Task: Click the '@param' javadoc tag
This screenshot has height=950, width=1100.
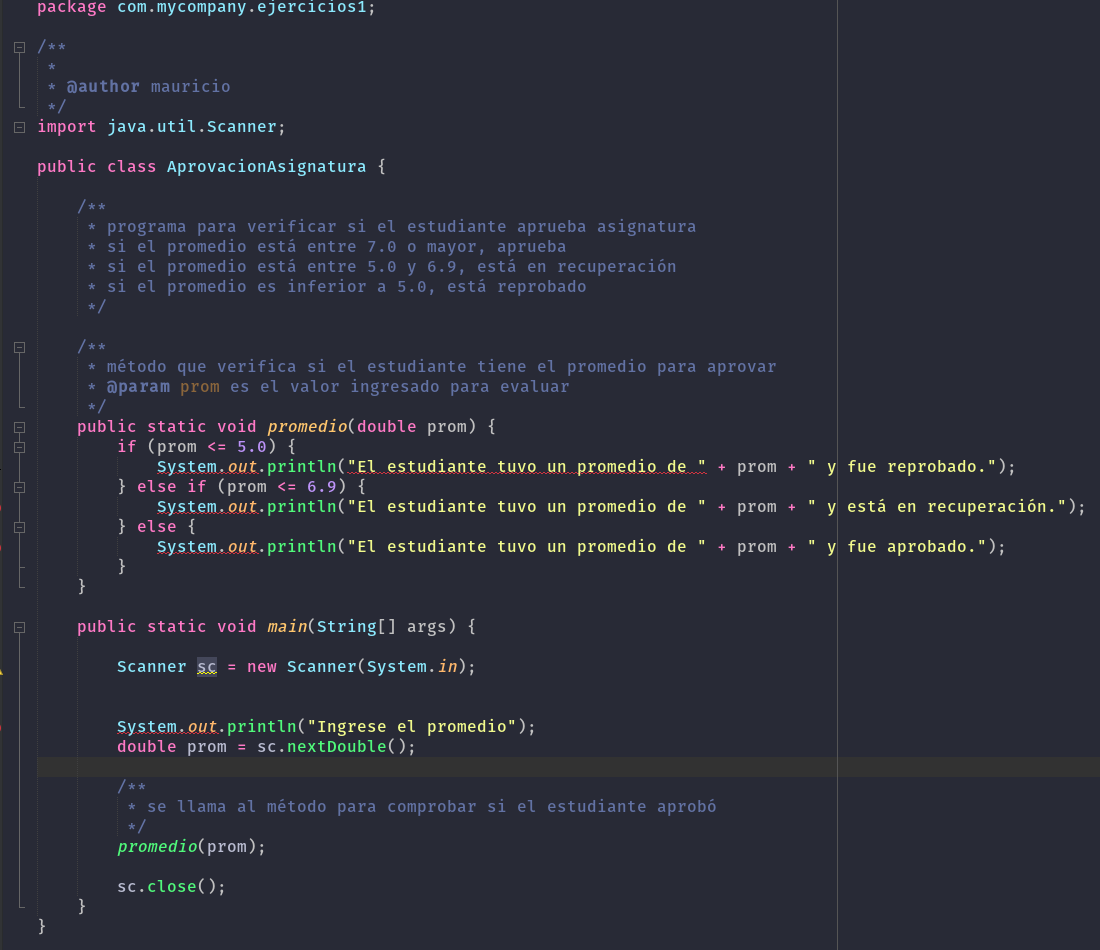Action: [x=138, y=387]
